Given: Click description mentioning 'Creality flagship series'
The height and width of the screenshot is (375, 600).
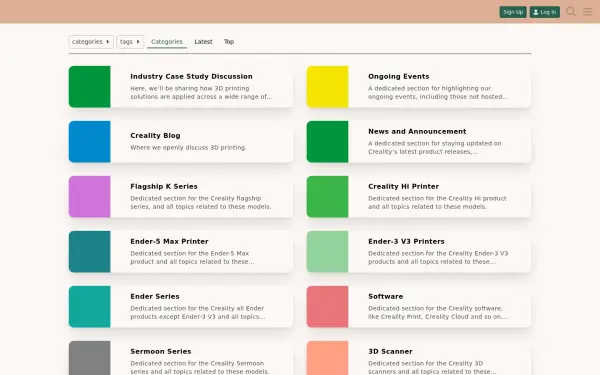Looking at the screenshot, I should [201, 202].
